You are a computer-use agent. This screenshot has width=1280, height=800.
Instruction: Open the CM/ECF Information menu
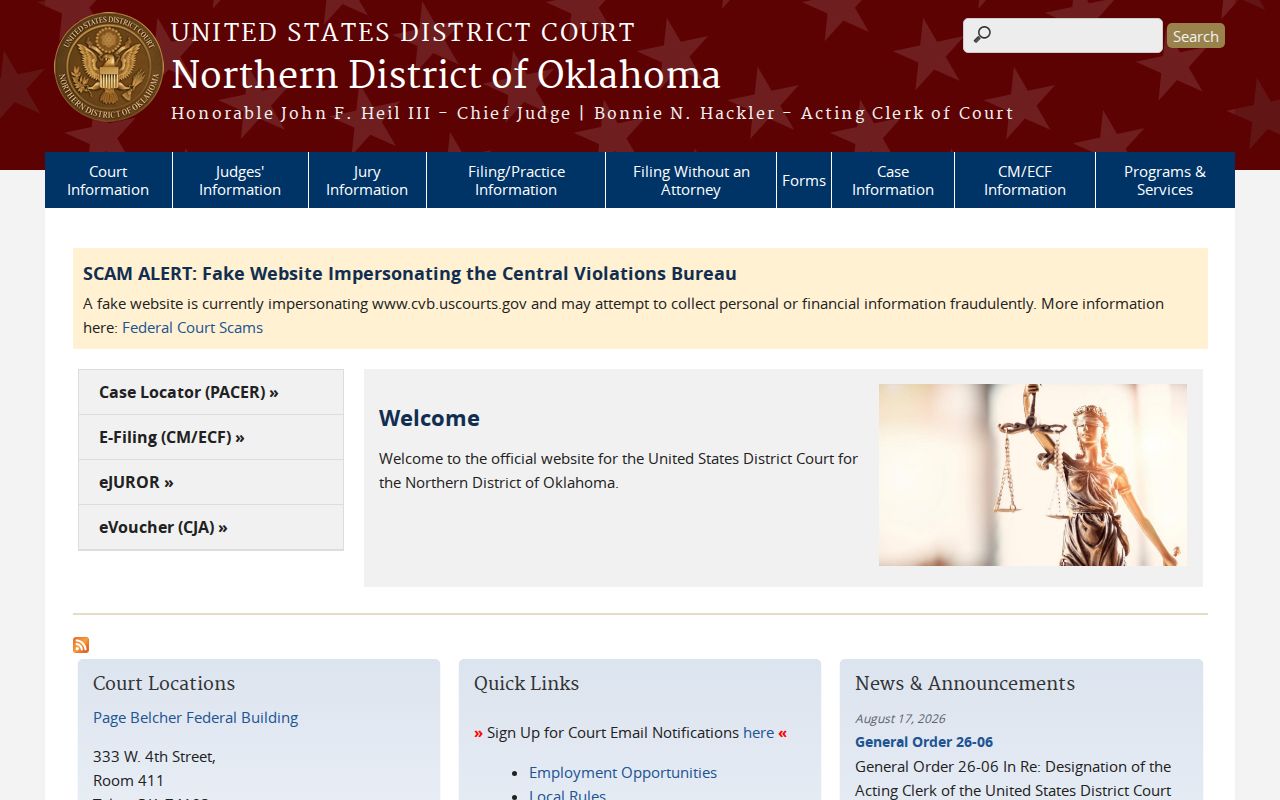click(x=1025, y=180)
